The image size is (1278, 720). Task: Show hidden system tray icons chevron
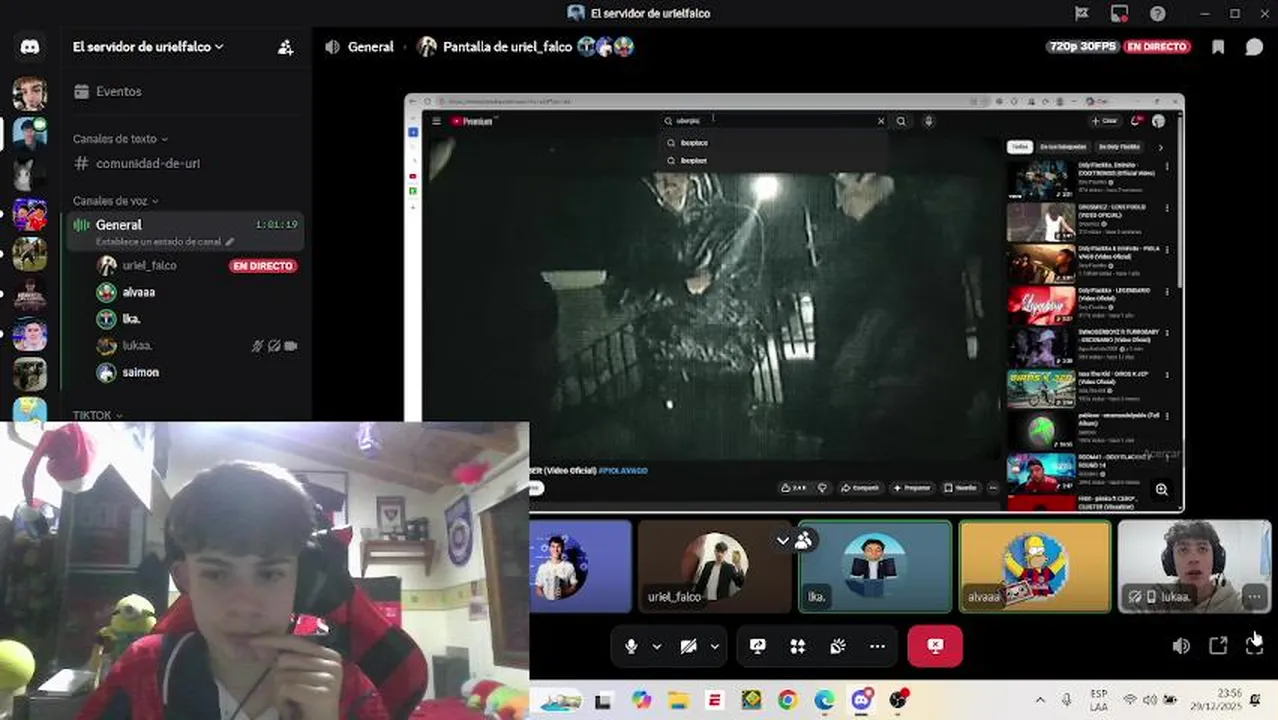tap(1040, 701)
